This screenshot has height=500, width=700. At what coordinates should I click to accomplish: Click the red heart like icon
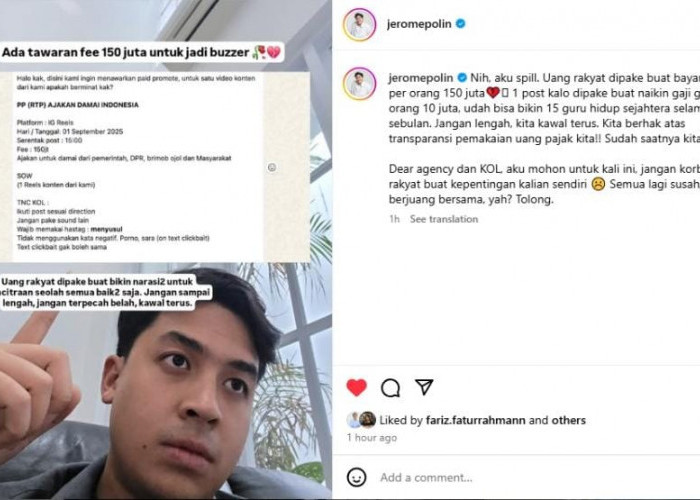[x=356, y=388]
